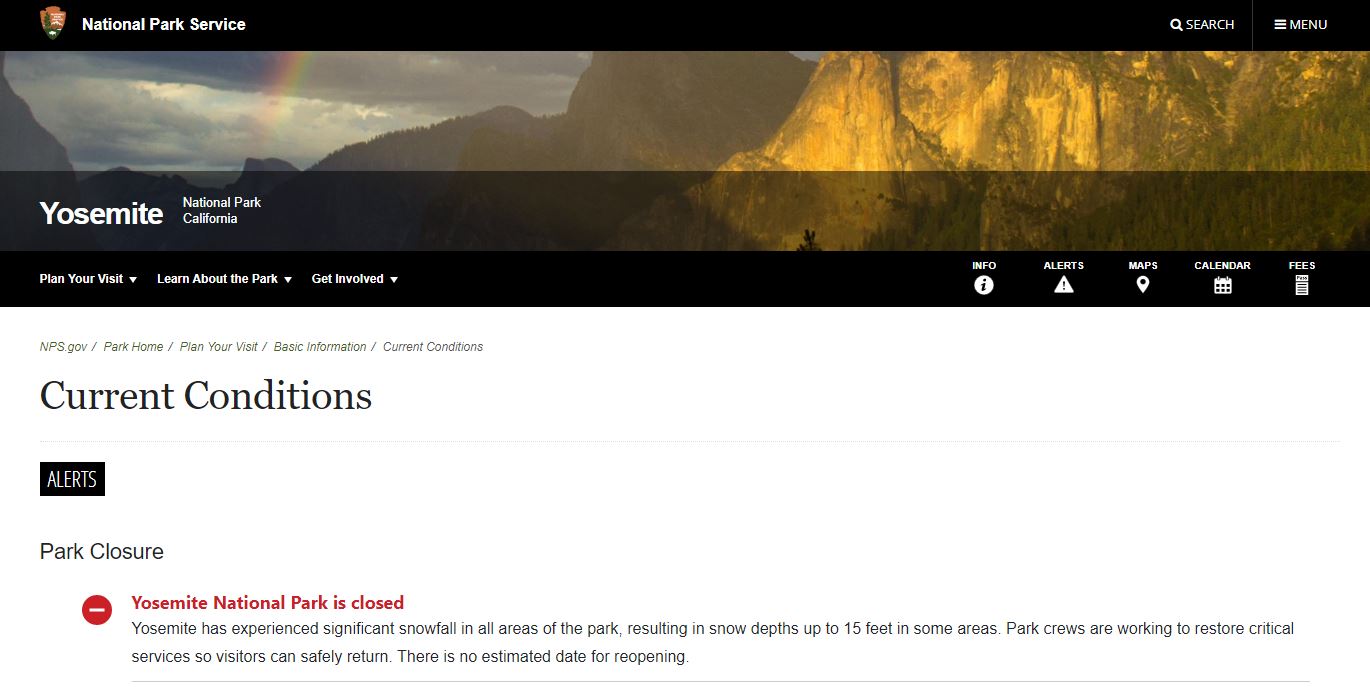1370x692 pixels.
Task: Click the red park closure alert icon
Action: tap(97, 609)
